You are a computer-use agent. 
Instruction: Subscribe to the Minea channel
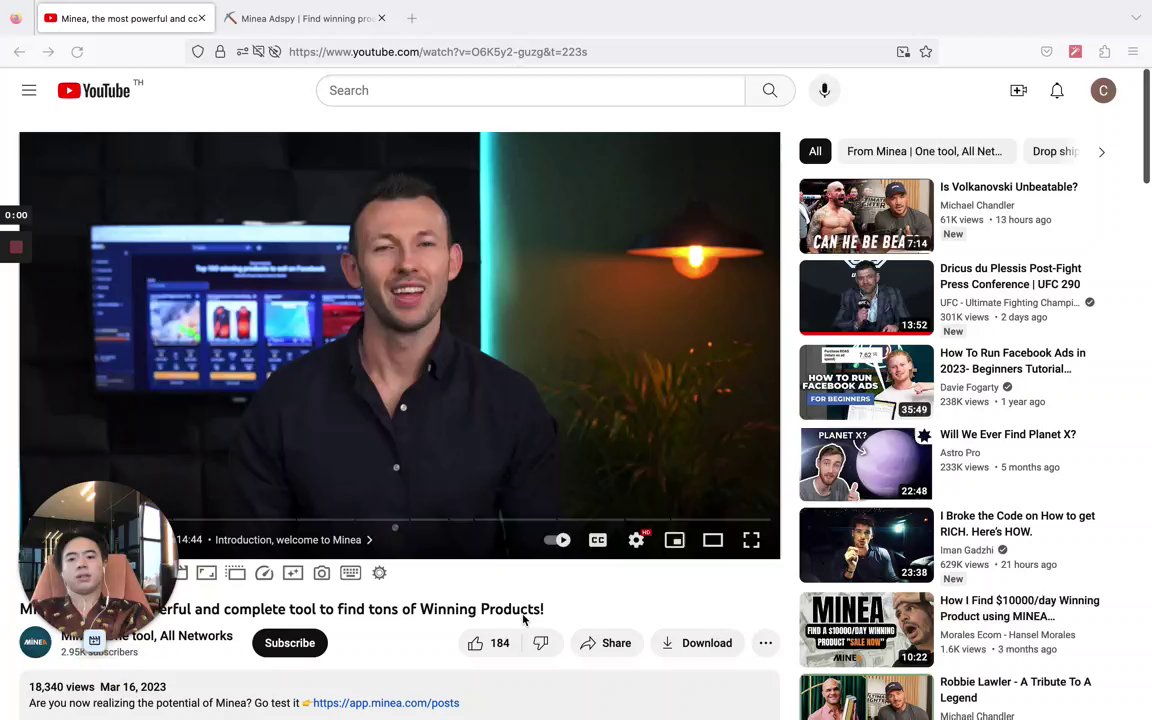(x=289, y=643)
